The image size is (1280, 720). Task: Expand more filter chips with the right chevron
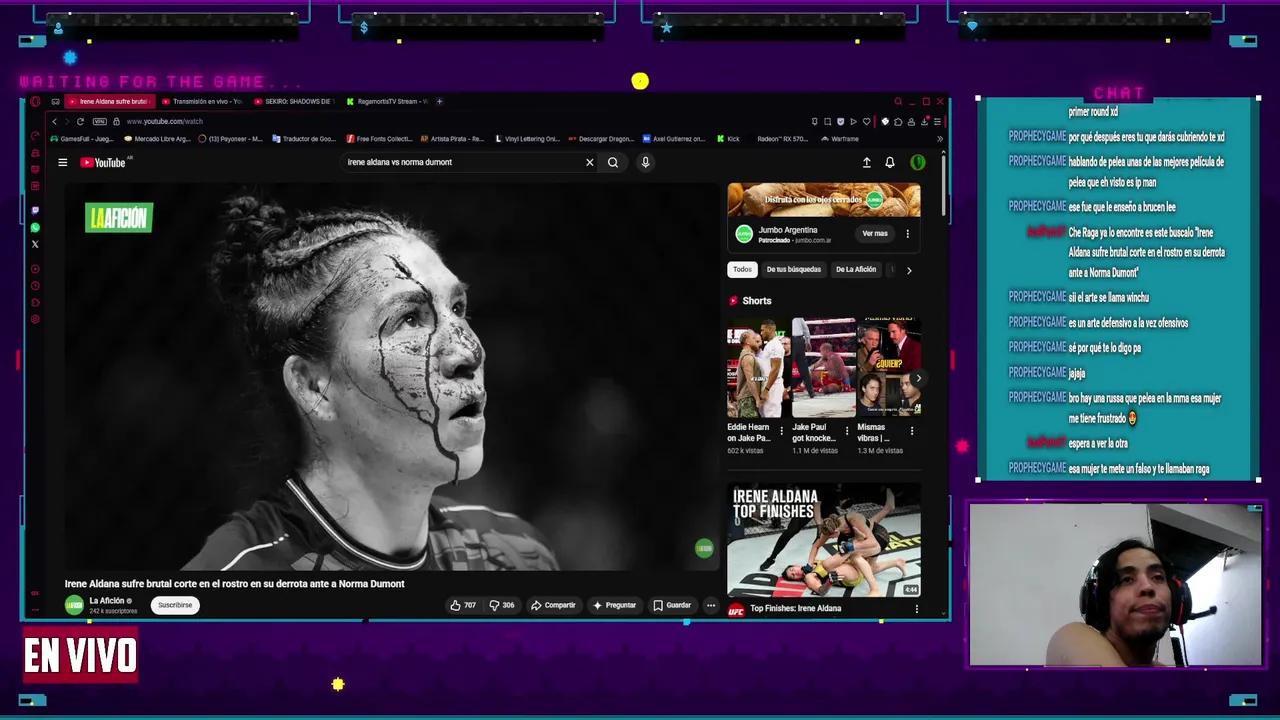(909, 269)
